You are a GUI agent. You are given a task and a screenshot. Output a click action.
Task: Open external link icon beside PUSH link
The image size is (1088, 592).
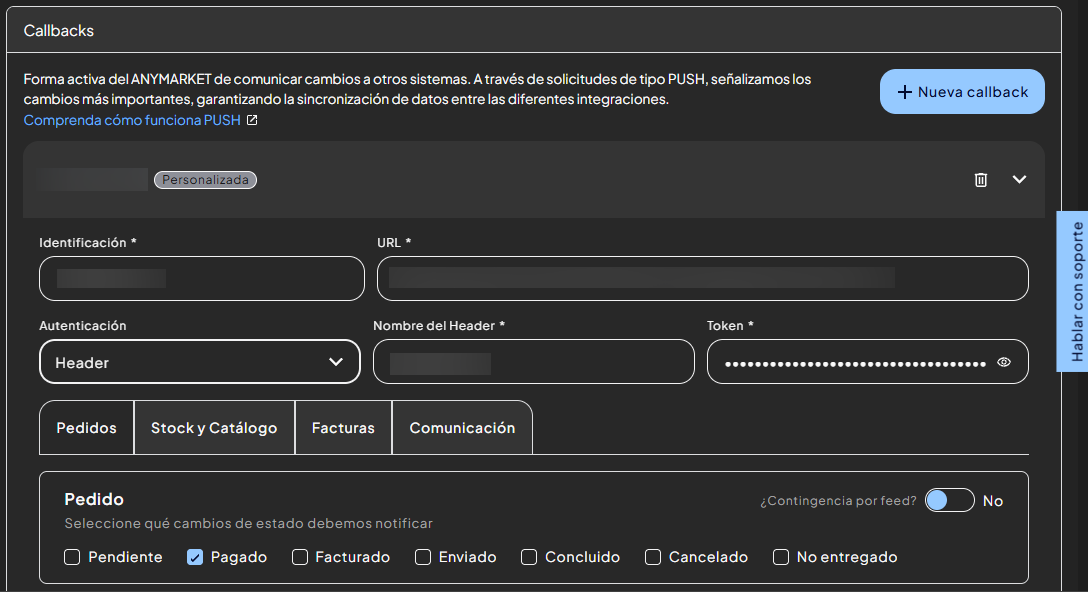coord(253,120)
